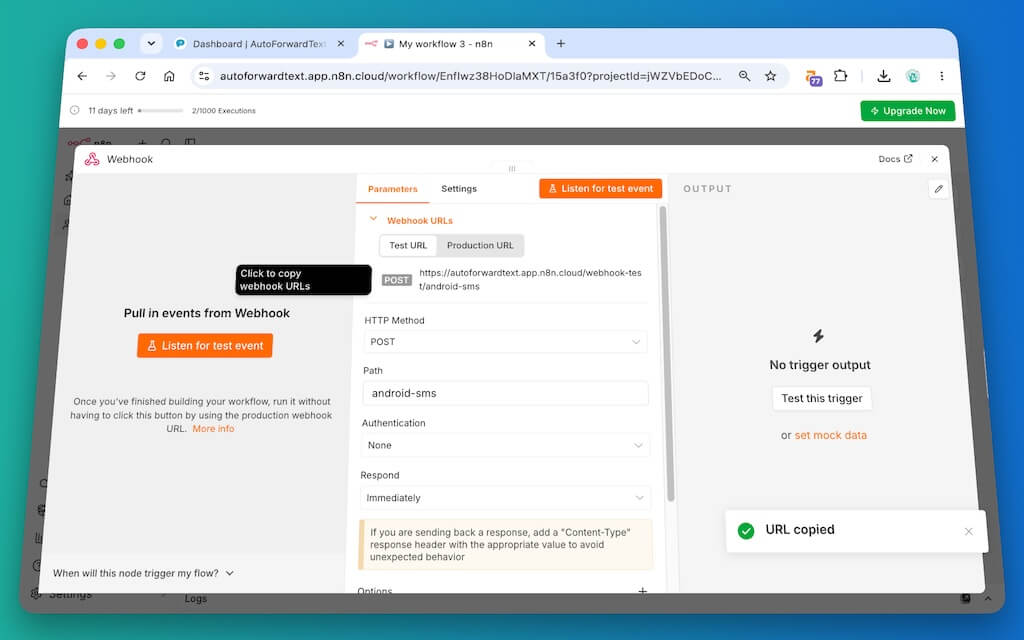The height and width of the screenshot is (640, 1024).
Task: Open the tab search dropdown arrow
Action: (151, 44)
